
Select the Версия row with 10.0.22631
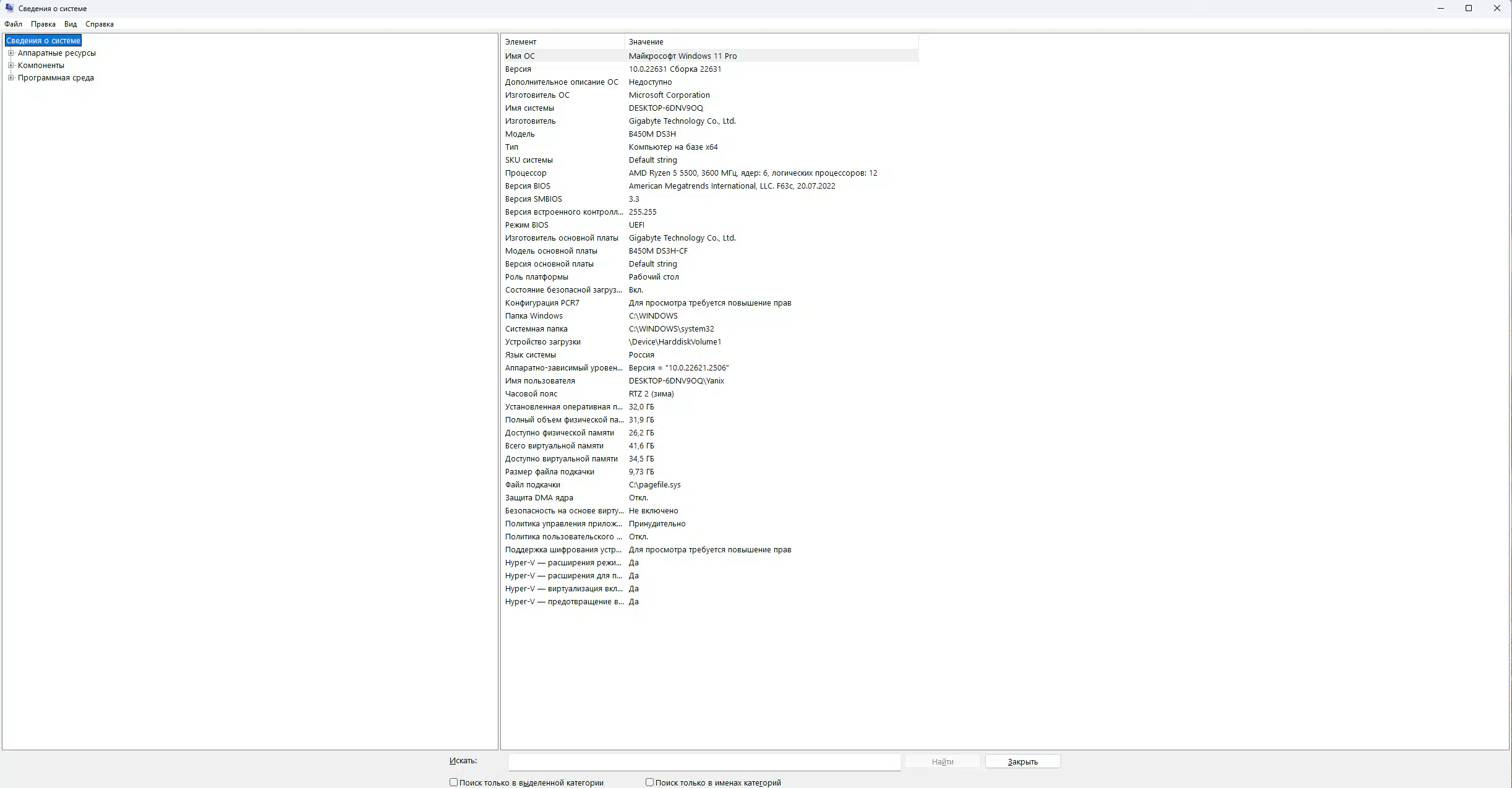[710, 69]
